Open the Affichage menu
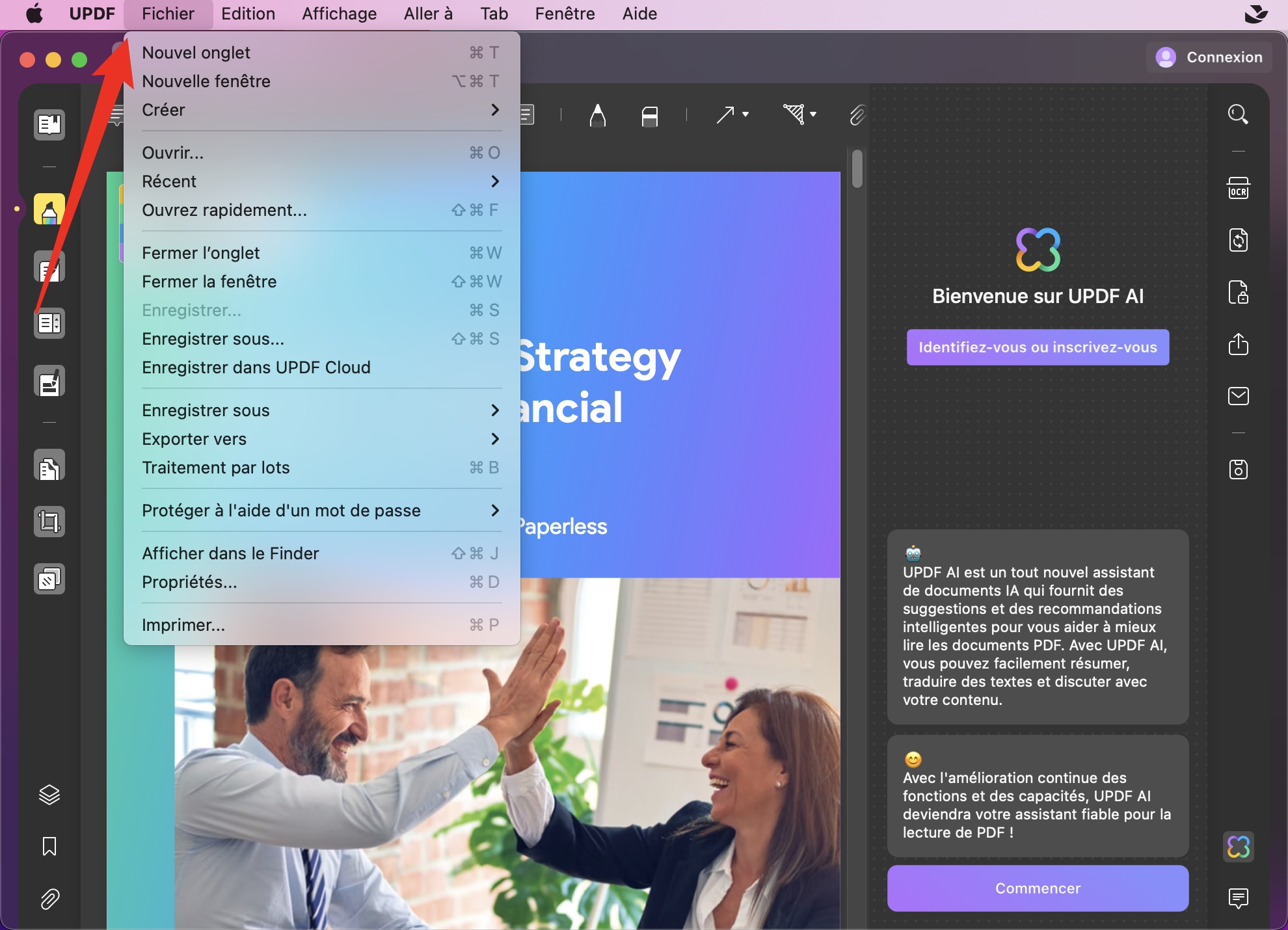 (x=339, y=14)
